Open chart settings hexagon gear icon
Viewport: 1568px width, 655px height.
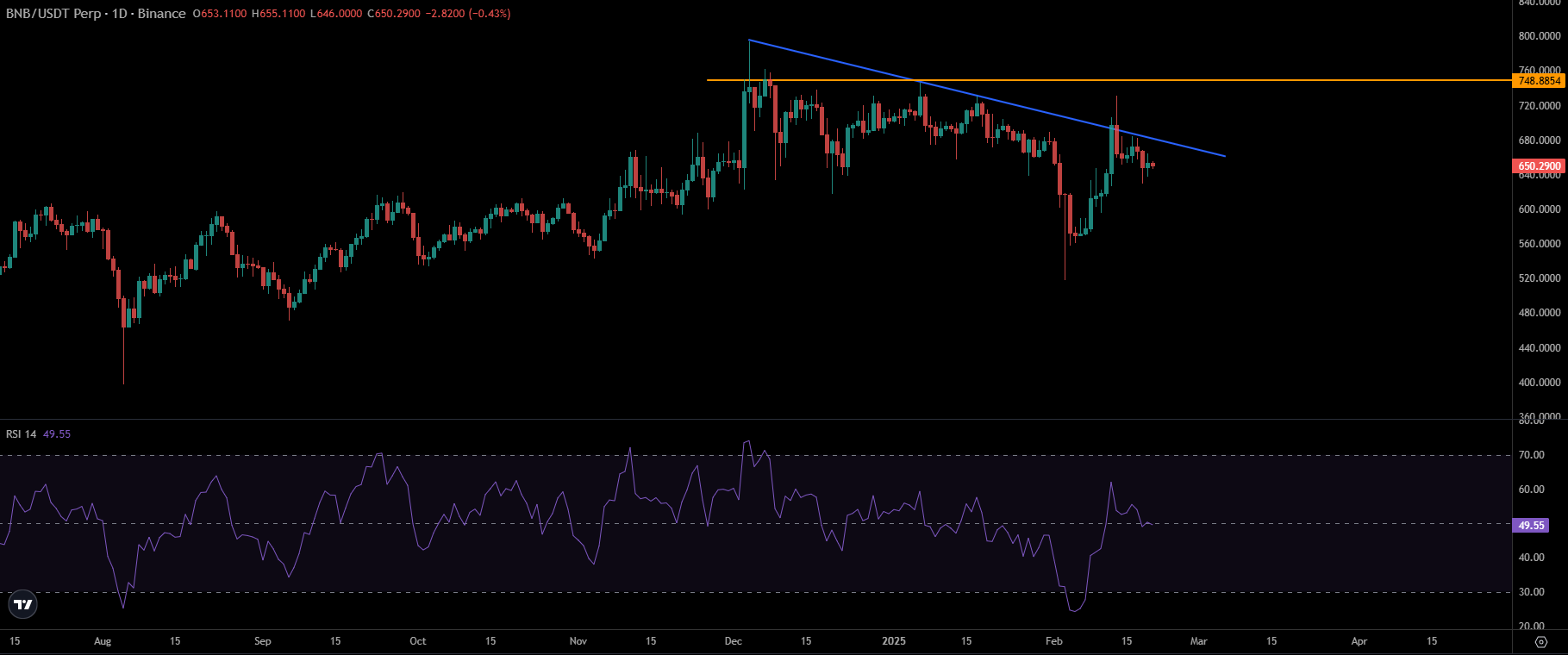(1541, 641)
